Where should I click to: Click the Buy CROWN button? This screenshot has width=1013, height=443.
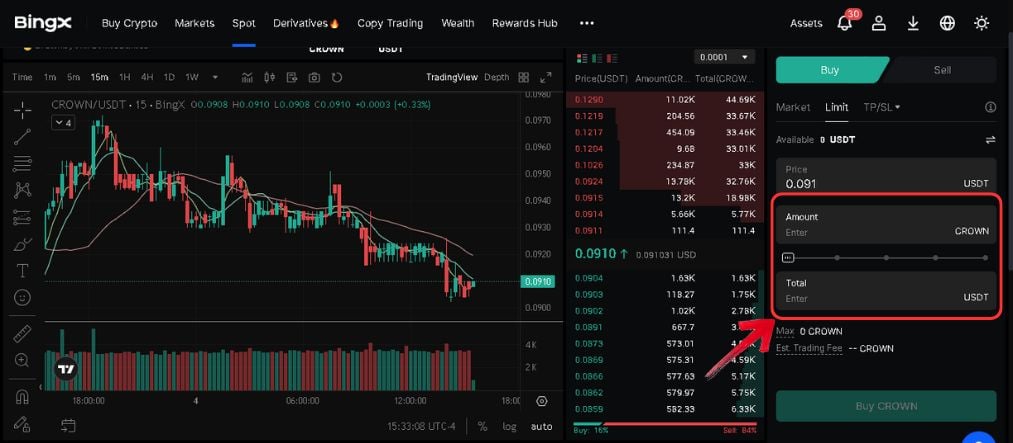[886, 406]
